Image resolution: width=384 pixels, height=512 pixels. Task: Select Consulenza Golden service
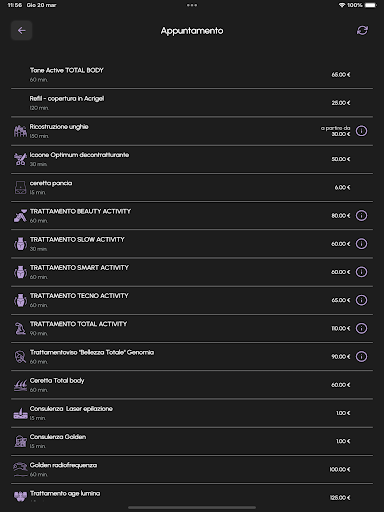(x=192, y=441)
